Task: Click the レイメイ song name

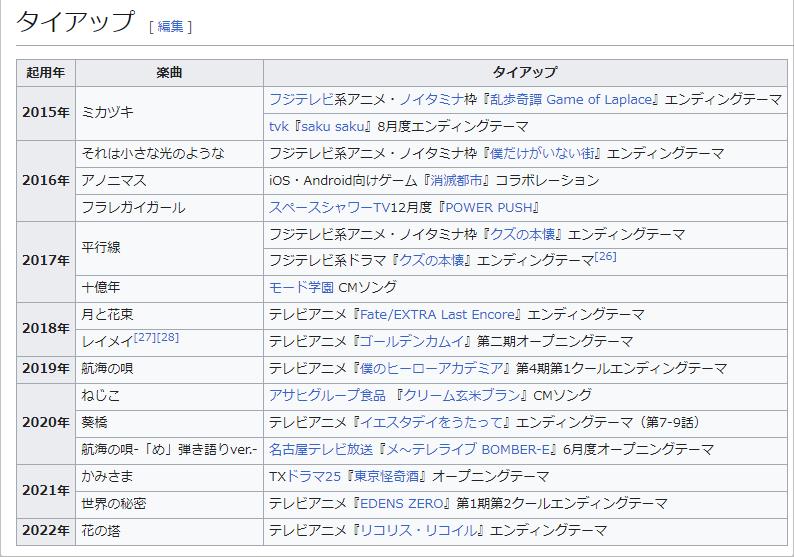Action: tap(107, 342)
